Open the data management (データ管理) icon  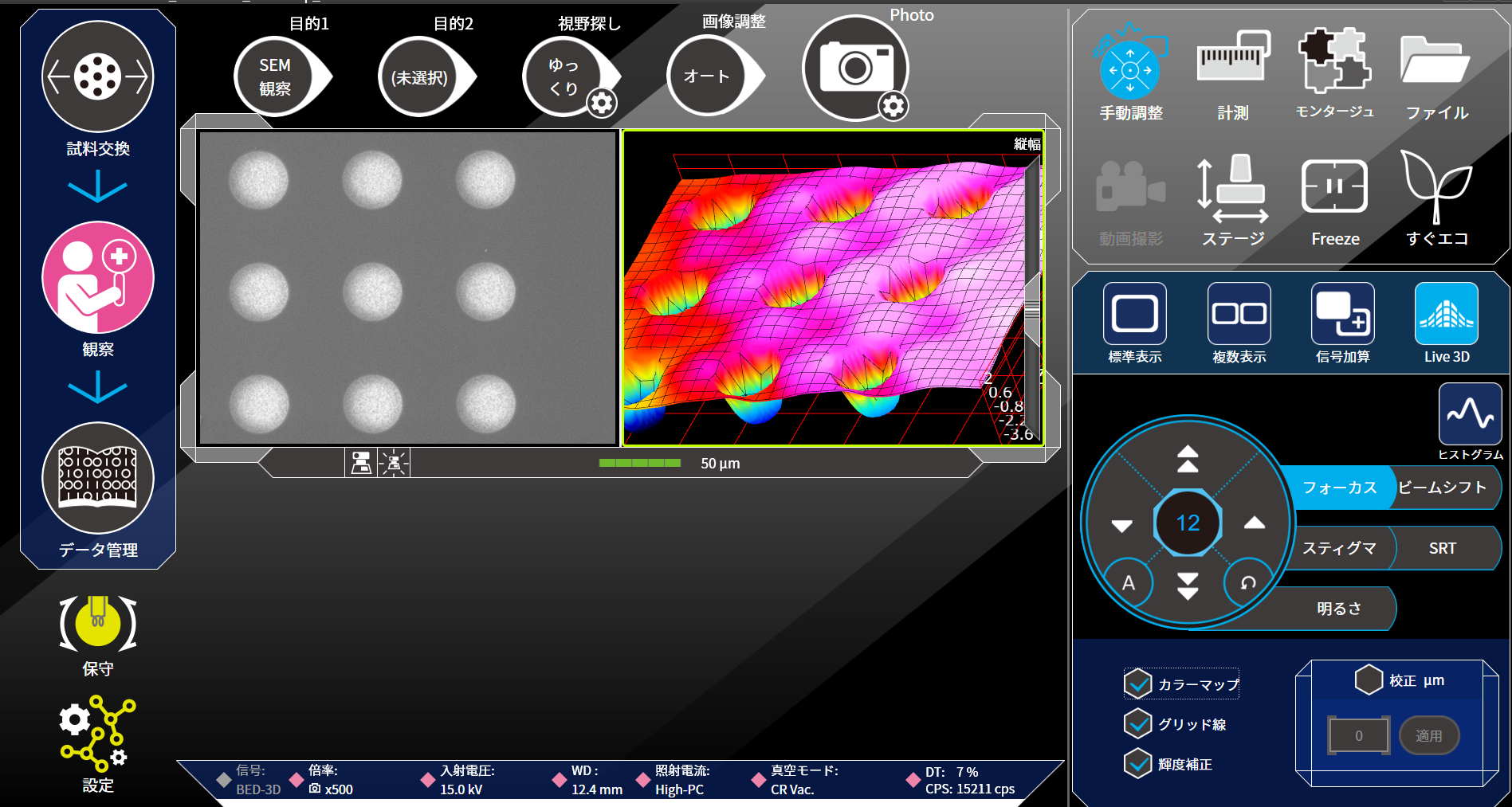(97, 478)
